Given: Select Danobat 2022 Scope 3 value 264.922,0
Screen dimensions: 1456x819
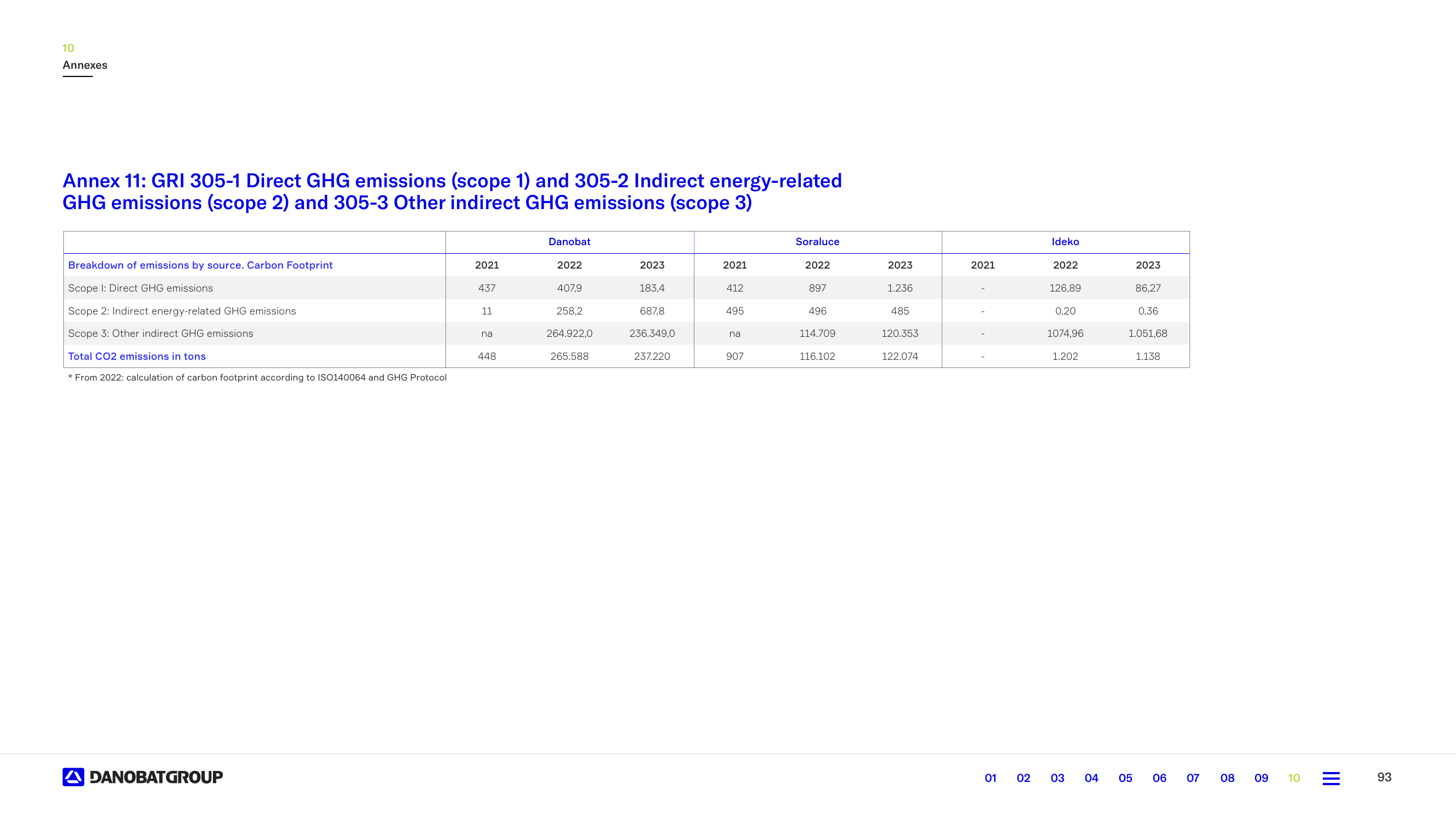Looking at the screenshot, I should [x=569, y=334].
